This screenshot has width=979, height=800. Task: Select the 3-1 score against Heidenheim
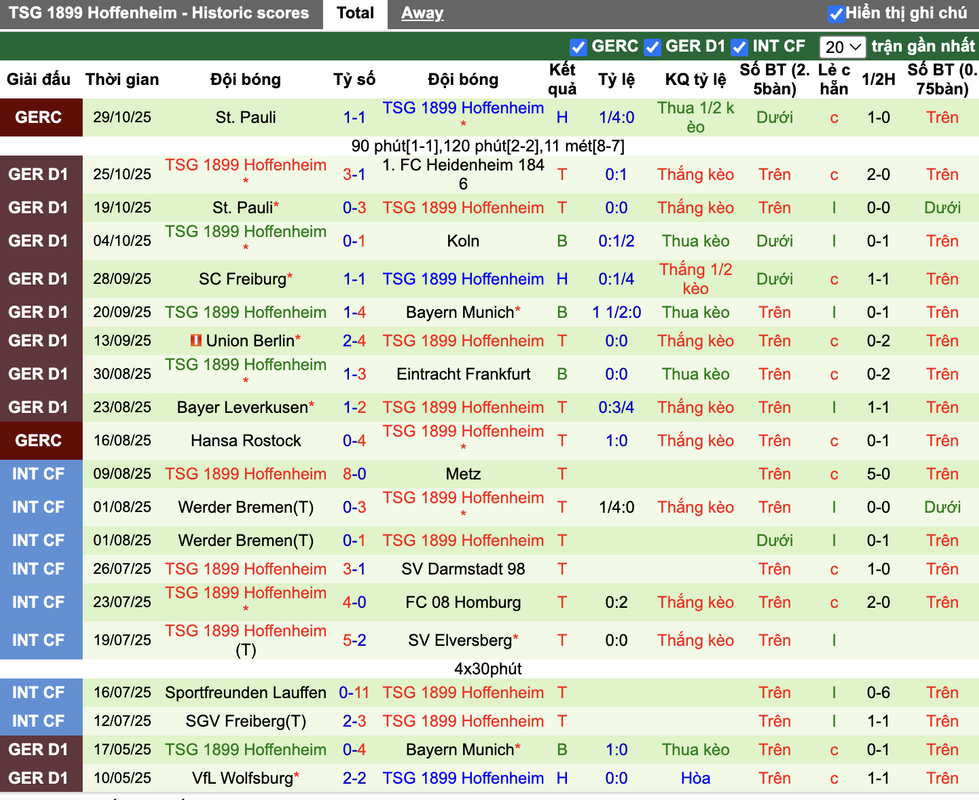point(354,174)
